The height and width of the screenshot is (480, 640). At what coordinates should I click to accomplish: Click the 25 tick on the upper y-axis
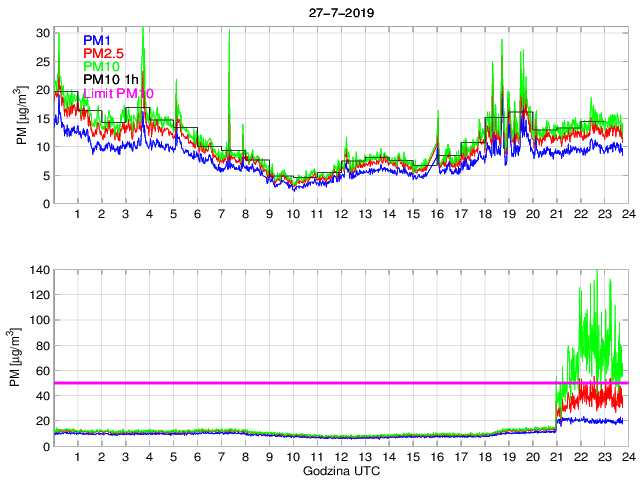pyautogui.click(x=42, y=61)
